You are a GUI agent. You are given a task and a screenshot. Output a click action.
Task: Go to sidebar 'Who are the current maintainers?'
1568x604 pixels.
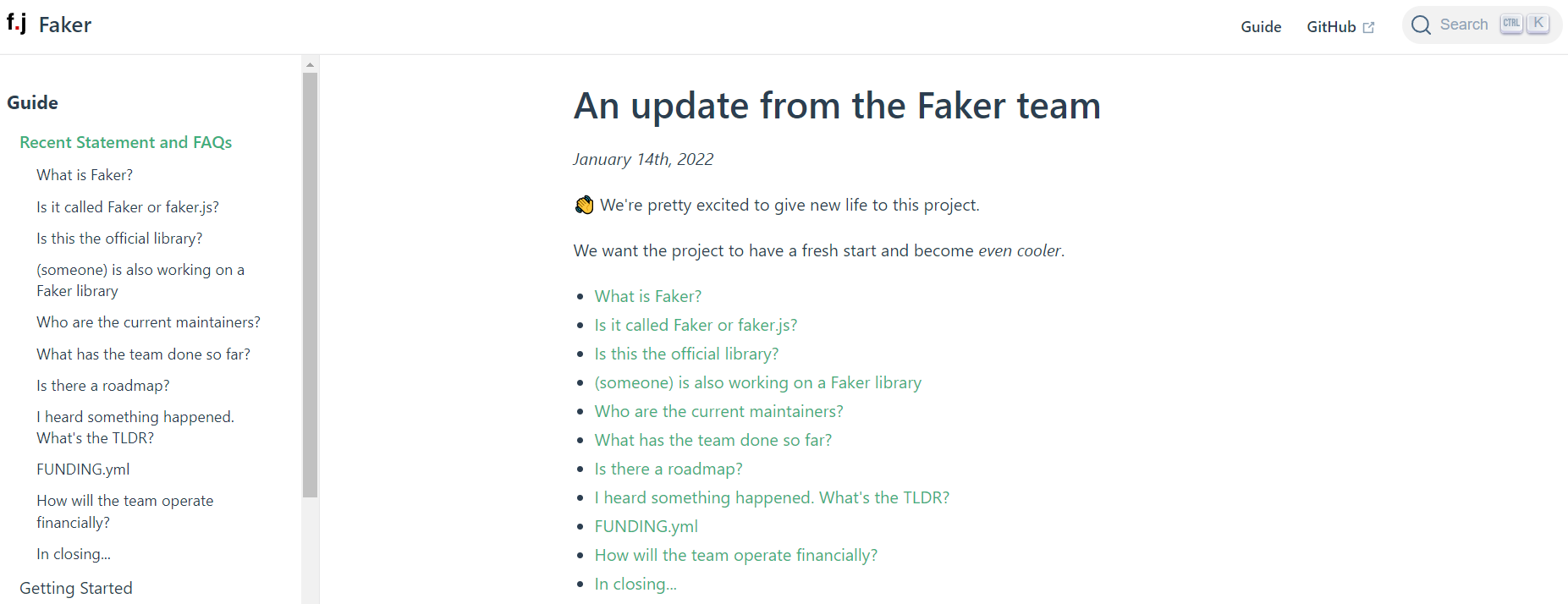click(148, 322)
